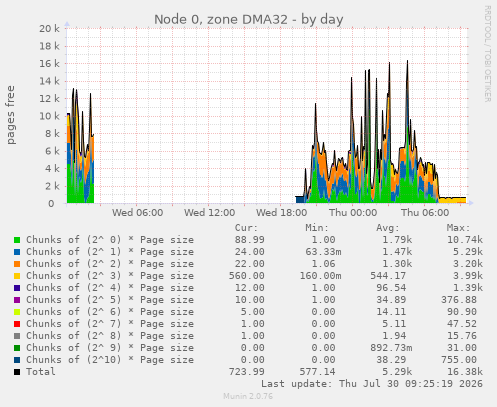This screenshot has height=407, width=497.
Task: Click the '4 k' y-axis tick label
Action: click(x=52, y=169)
